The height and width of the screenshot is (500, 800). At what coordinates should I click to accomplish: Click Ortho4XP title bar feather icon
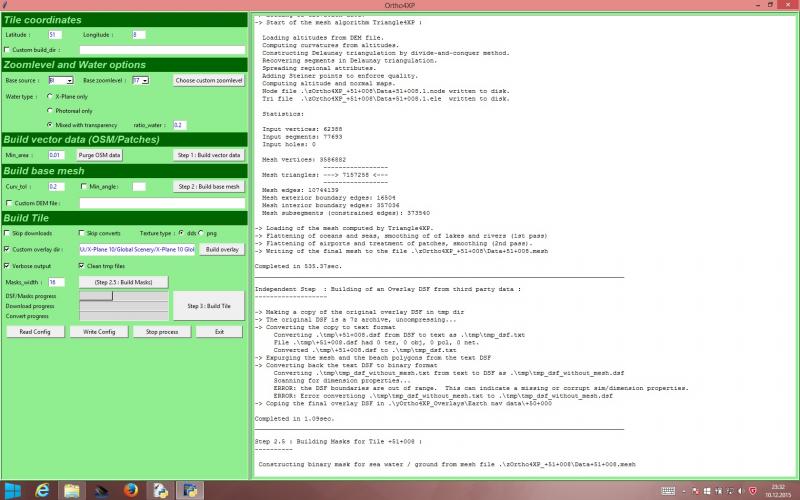(5, 5)
